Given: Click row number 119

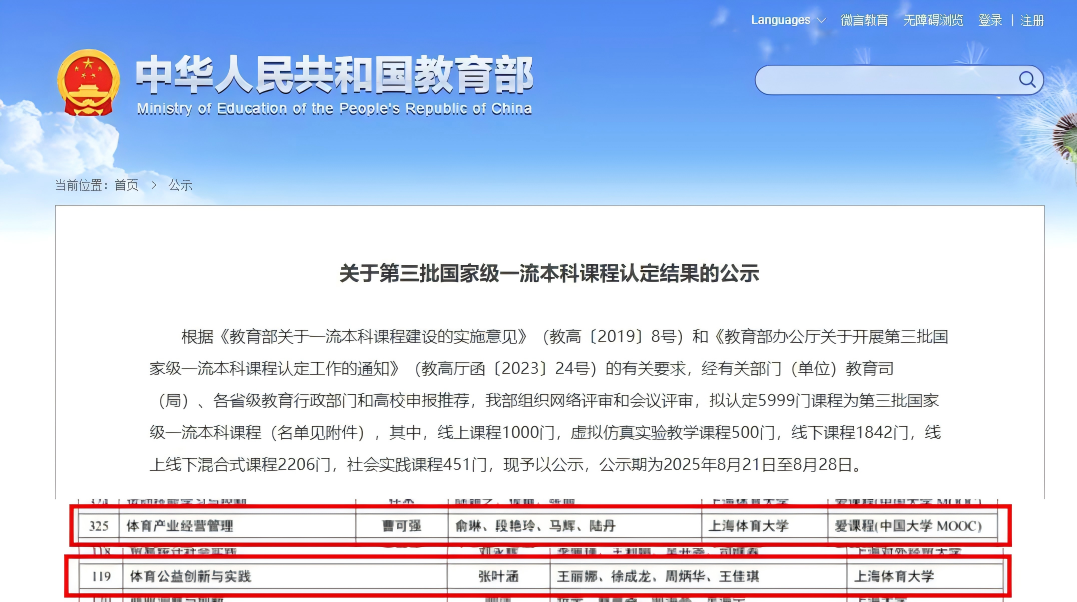Looking at the screenshot, I should 101,577.
